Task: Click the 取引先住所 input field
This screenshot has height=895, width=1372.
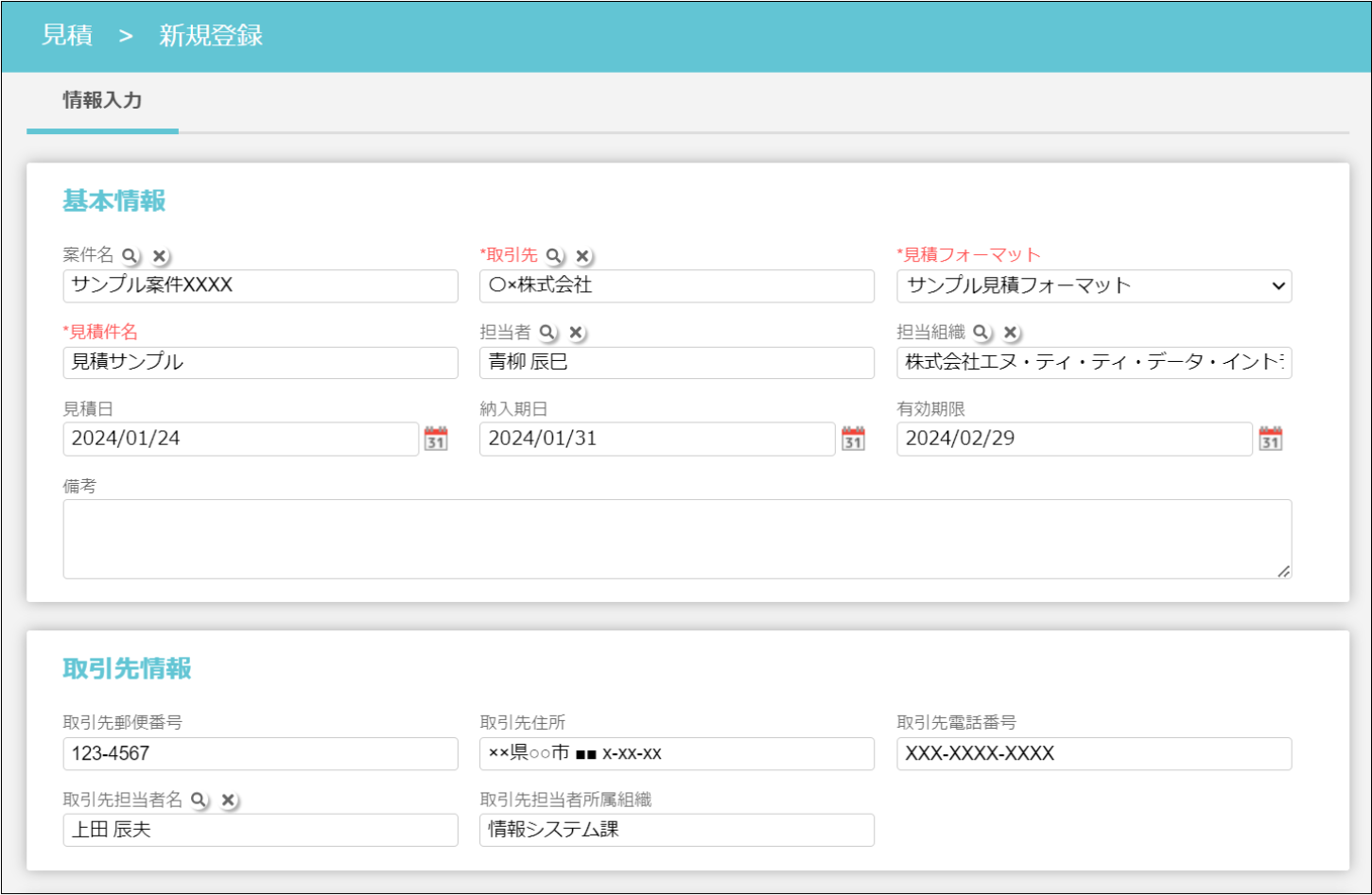Action: (x=677, y=753)
